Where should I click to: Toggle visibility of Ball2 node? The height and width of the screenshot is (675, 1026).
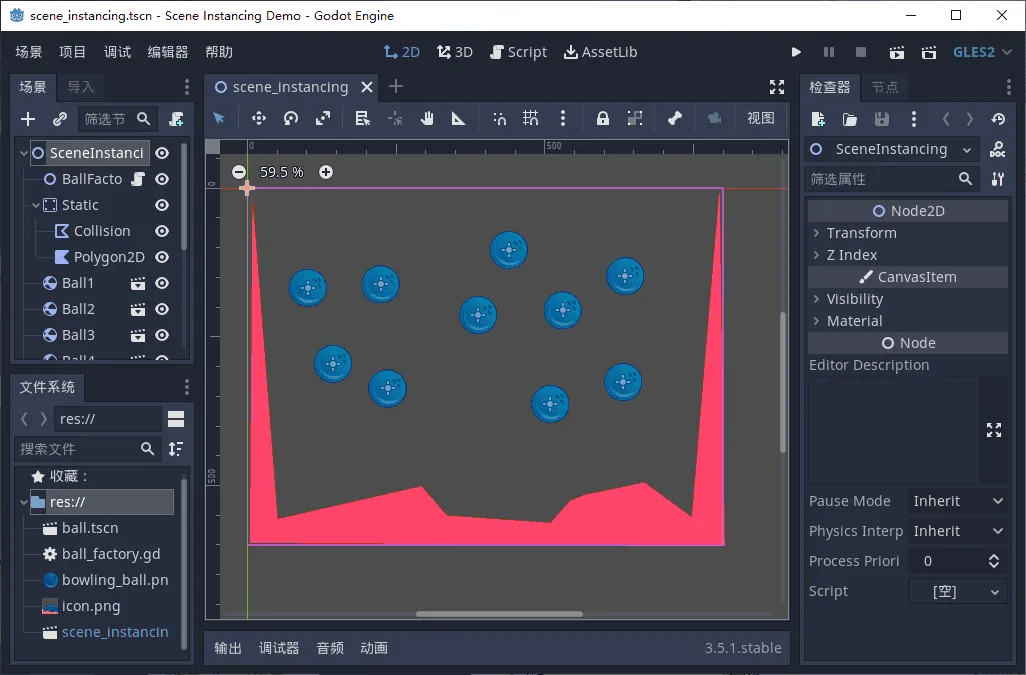(x=162, y=309)
